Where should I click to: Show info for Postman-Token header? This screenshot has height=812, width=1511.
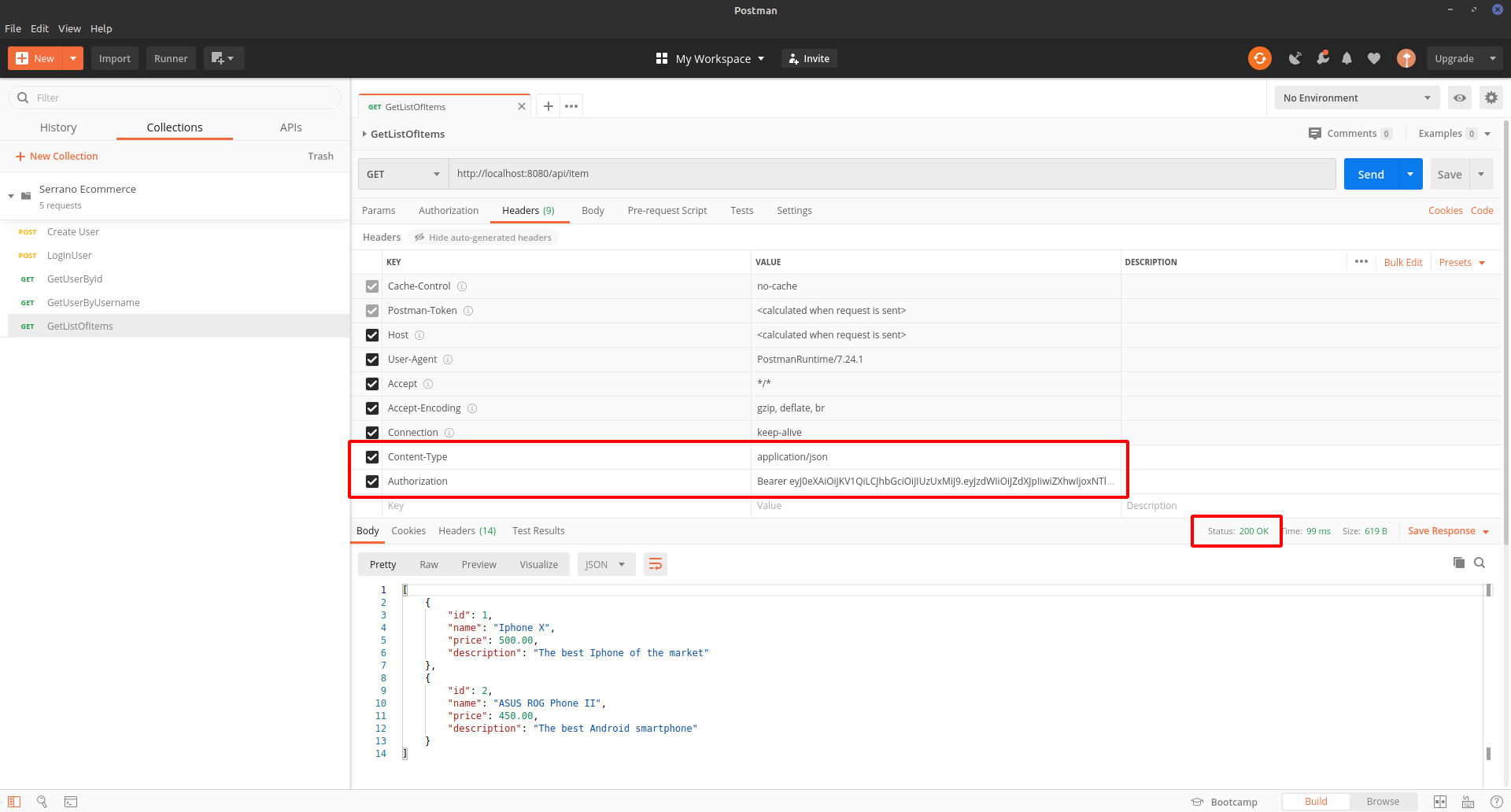tap(468, 311)
